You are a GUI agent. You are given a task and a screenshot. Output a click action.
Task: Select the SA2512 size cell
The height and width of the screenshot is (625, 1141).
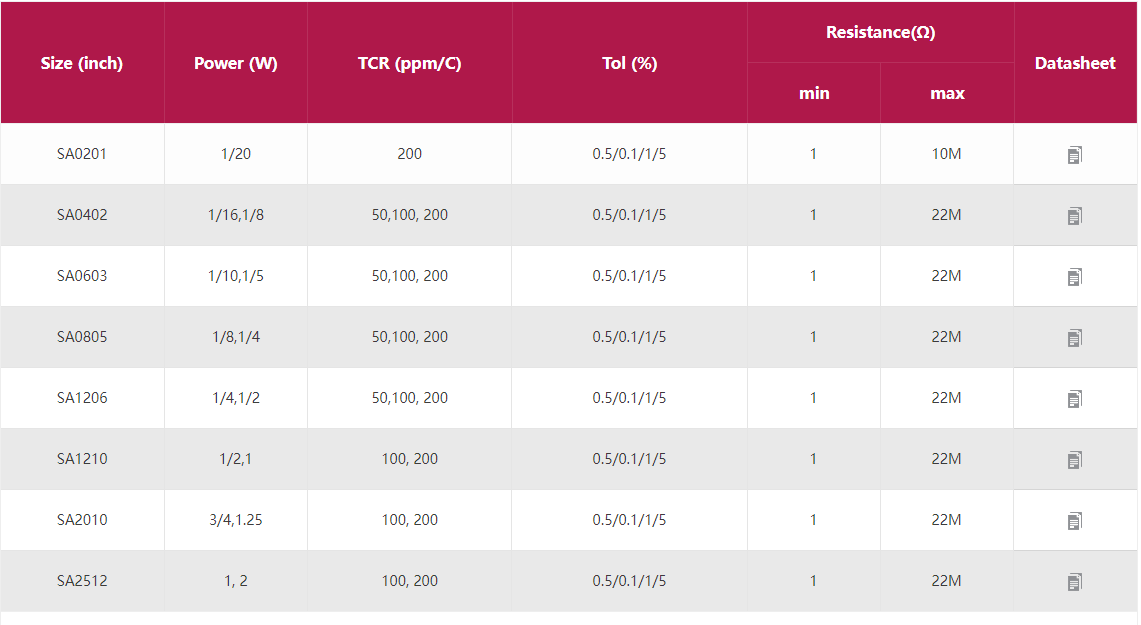click(82, 581)
